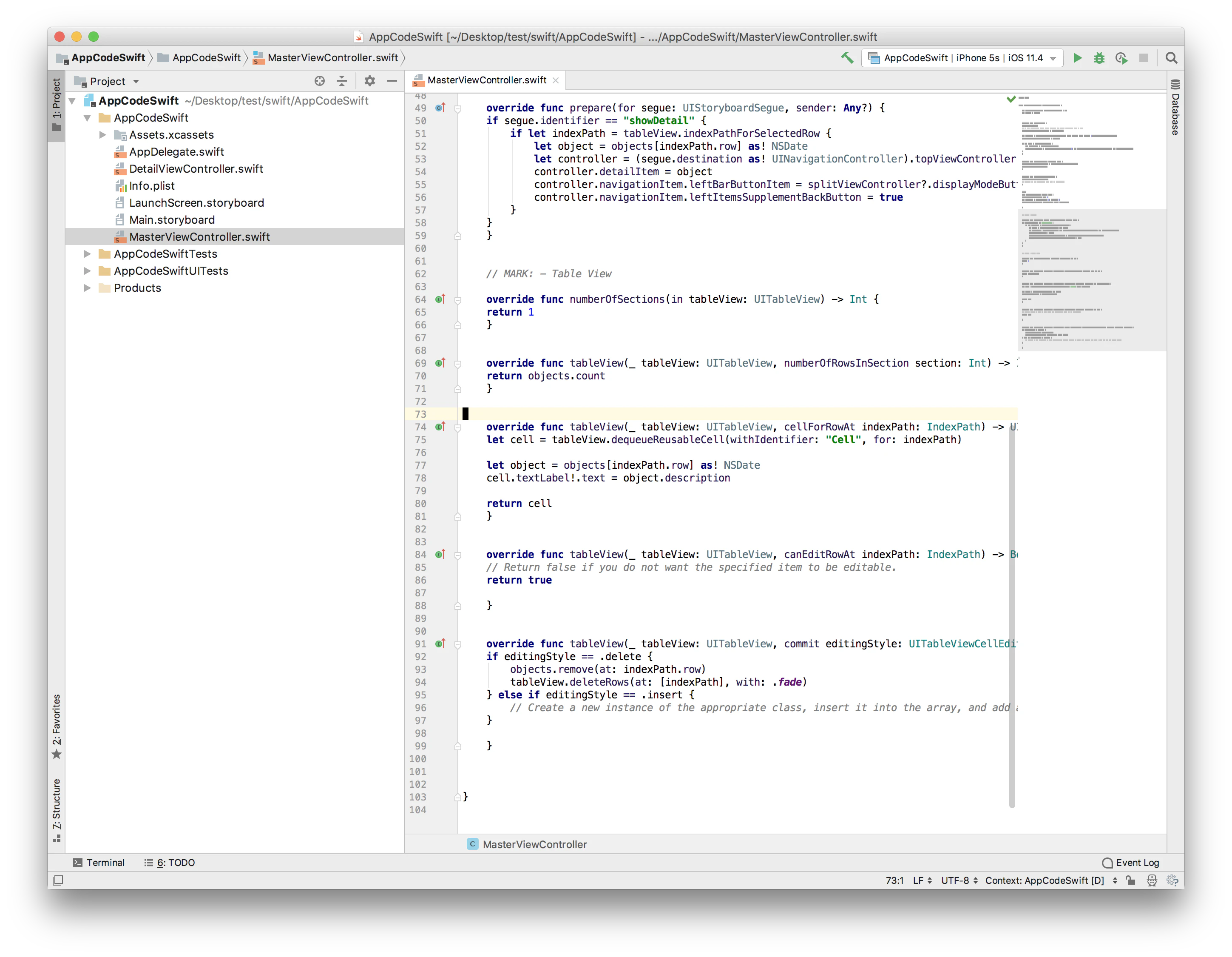Toggle tool window buttons icon bottom-left
This screenshot has width=1232, height=957.
tap(57, 880)
